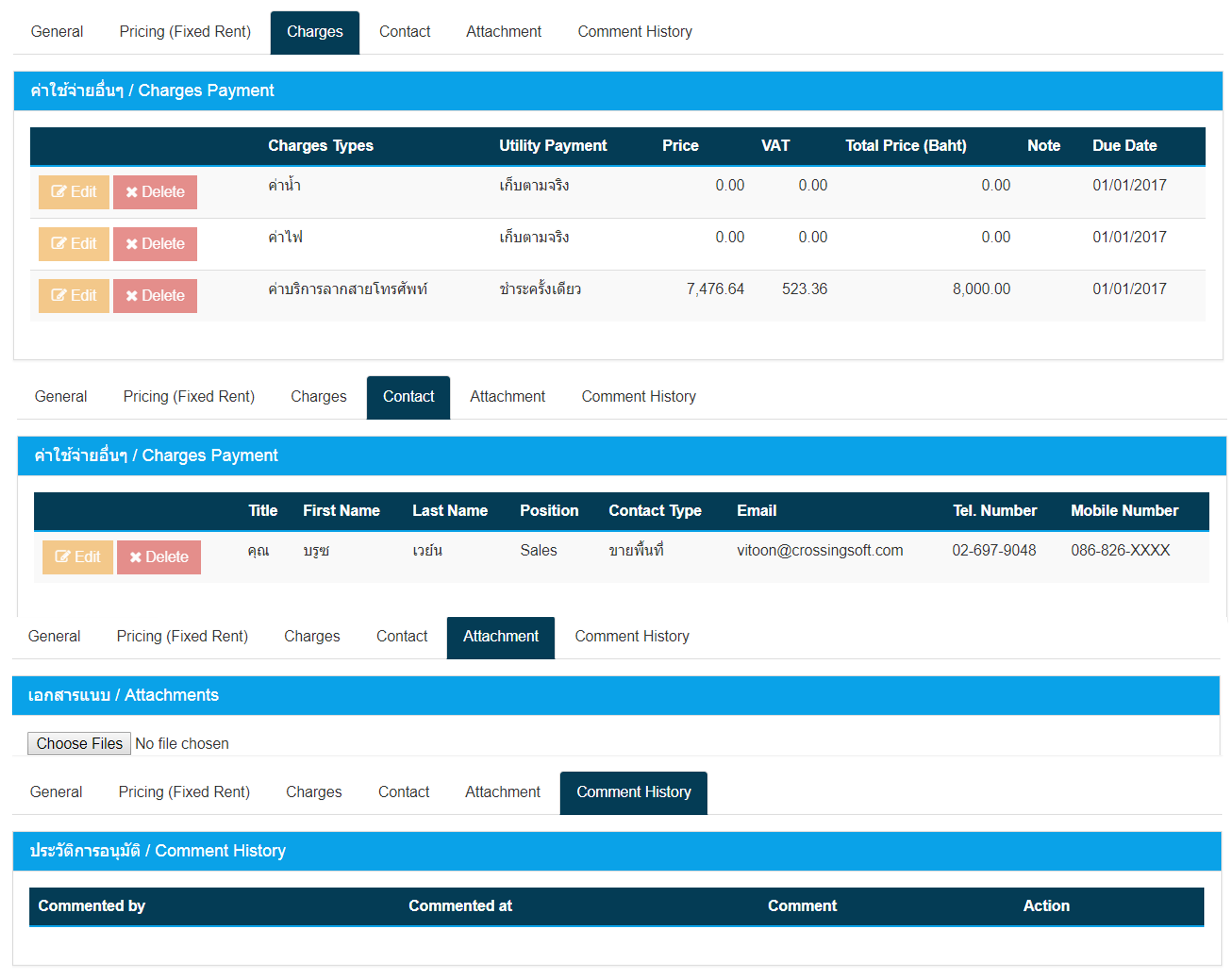Select the active Attachment tab above Attachments panel
Screen dimensions: 1232x977
(x=500, y=637)
